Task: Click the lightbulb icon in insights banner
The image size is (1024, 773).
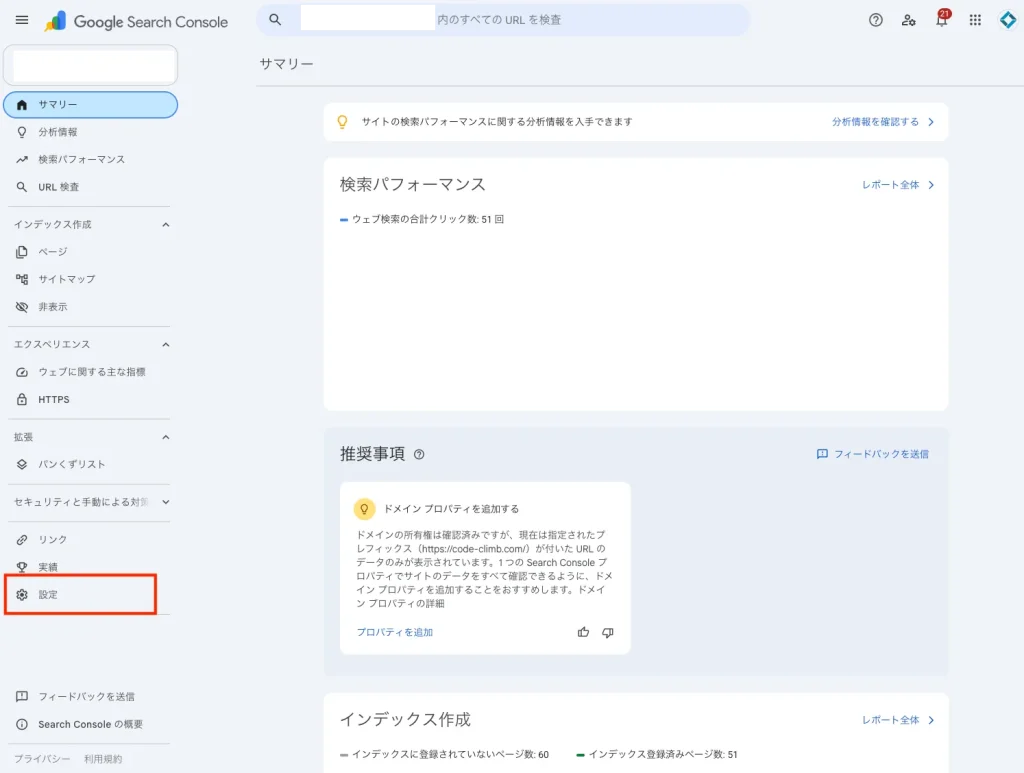Action: coord(342,122)
